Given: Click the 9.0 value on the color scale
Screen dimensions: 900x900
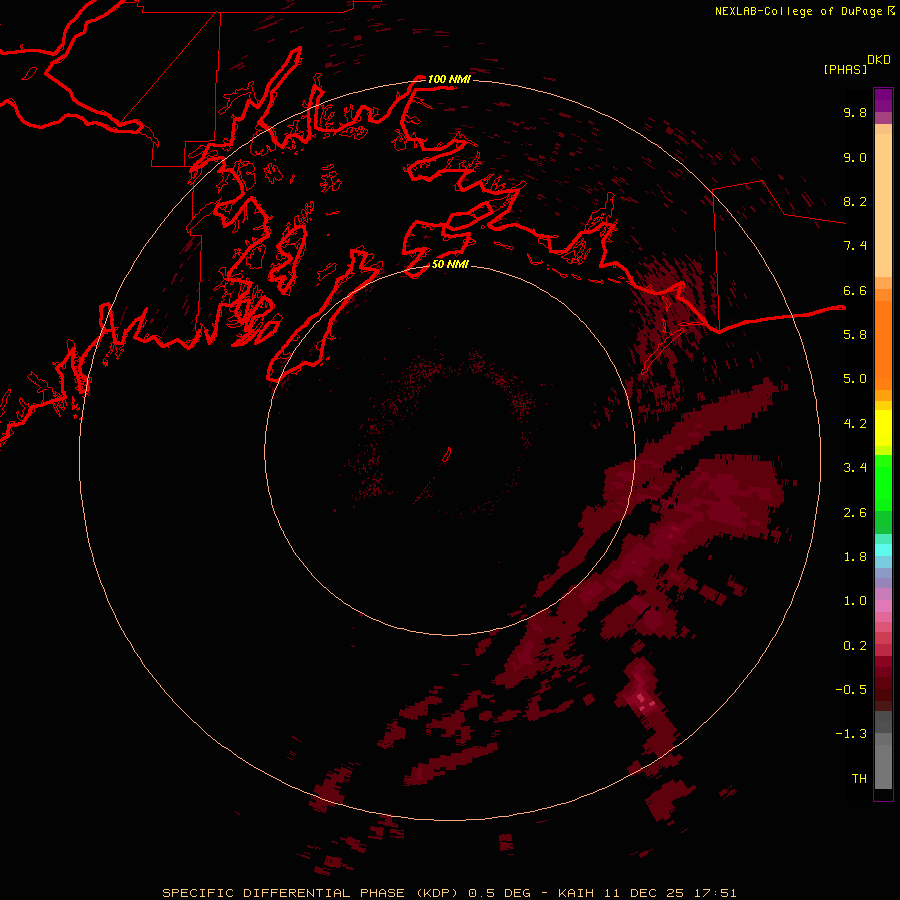Looking at the screenshot, I should 855,157.
